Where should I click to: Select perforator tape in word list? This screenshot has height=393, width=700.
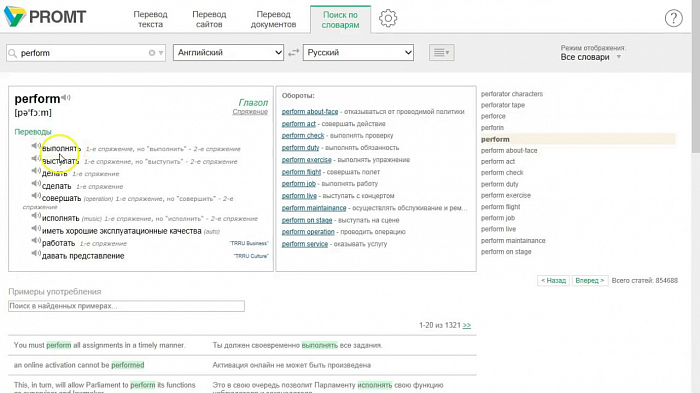[x=503, y=105]
